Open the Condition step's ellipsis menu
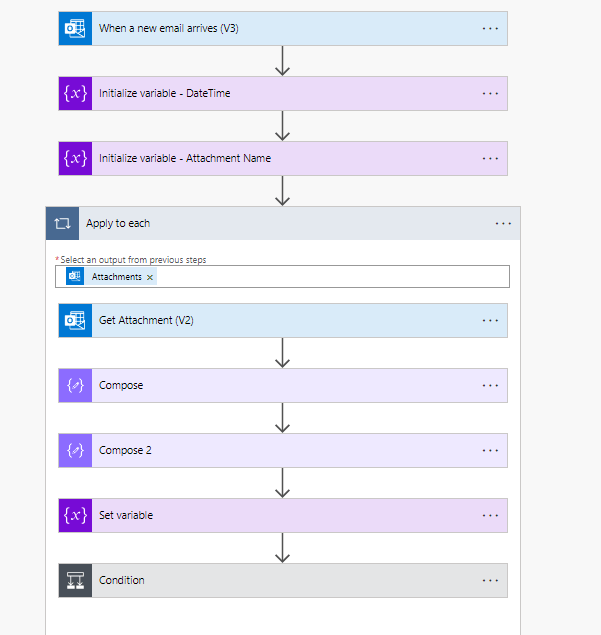 [x=490, y=580]
